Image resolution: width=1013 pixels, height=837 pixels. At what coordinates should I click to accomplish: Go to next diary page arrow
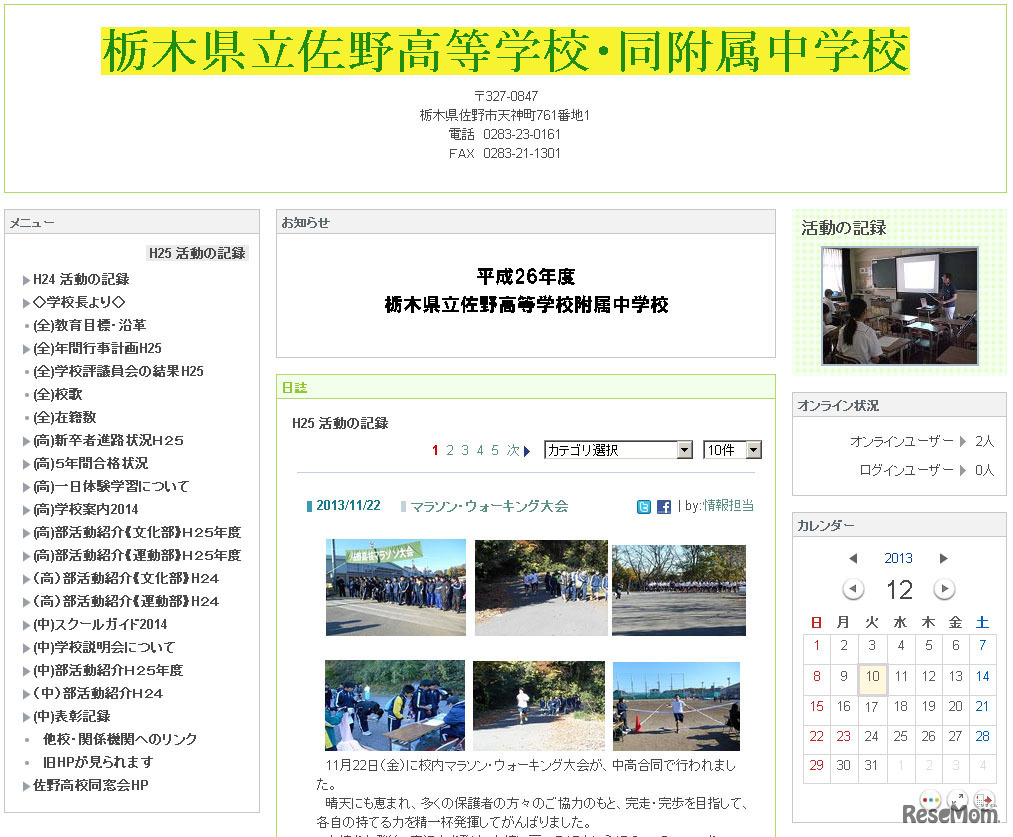527,451
